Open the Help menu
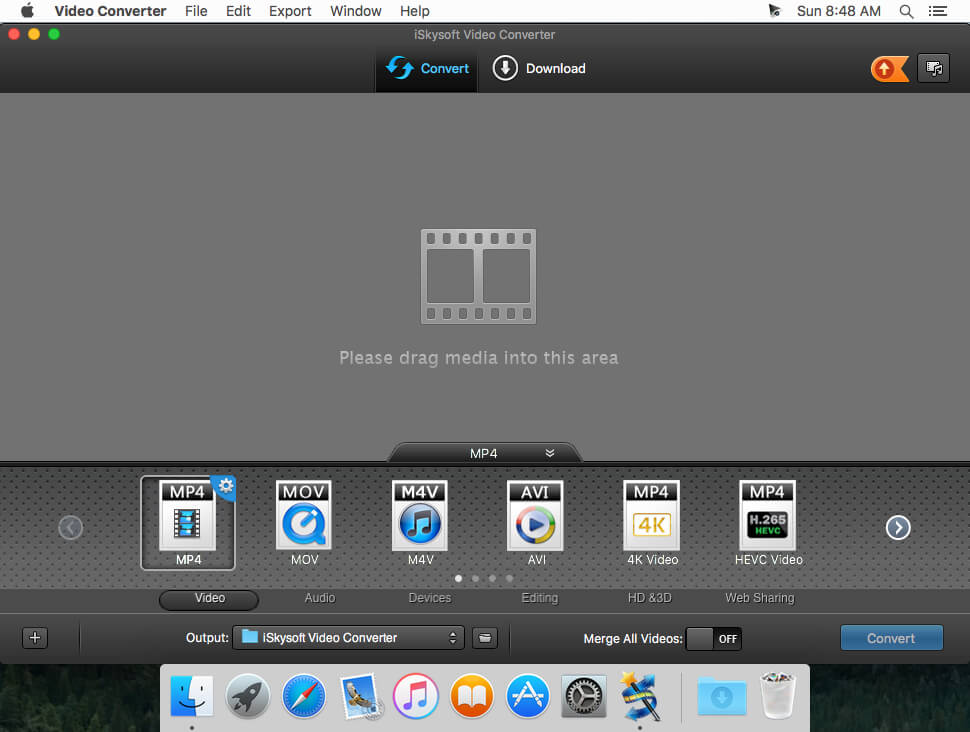 414,11
